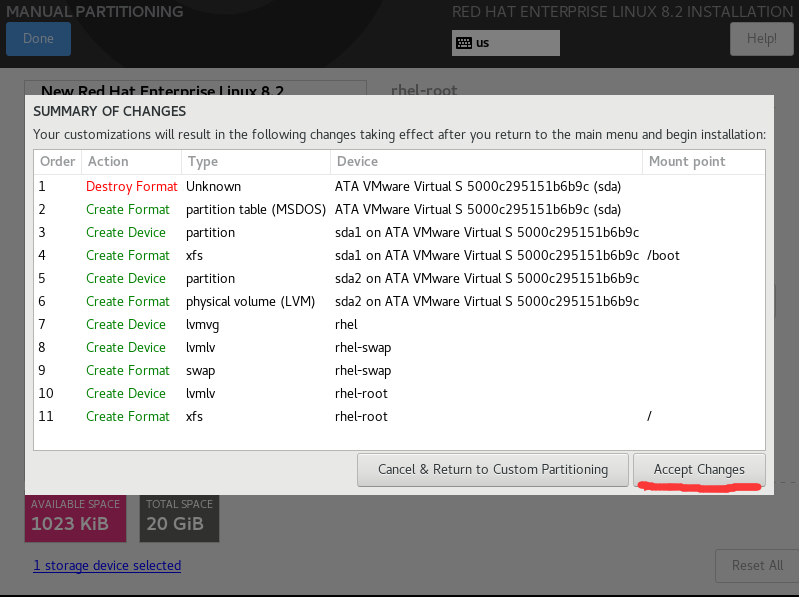Click the Action column header
Screen dimensions: 799x597
(x=131, y=161)
